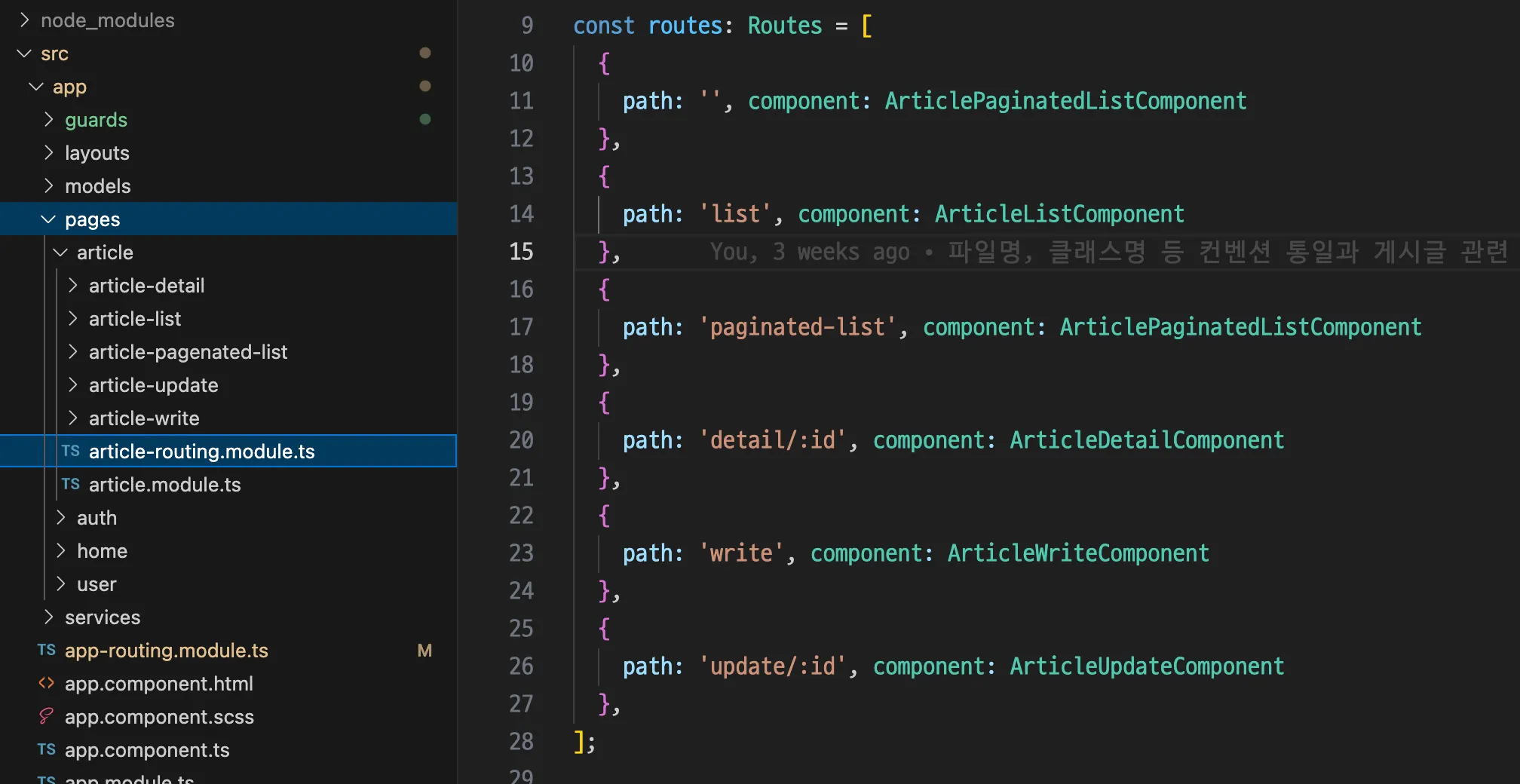Collapse the src folder chevron
The width and height of the screenshot is (1520, 784).
click(x=24, y=54)
